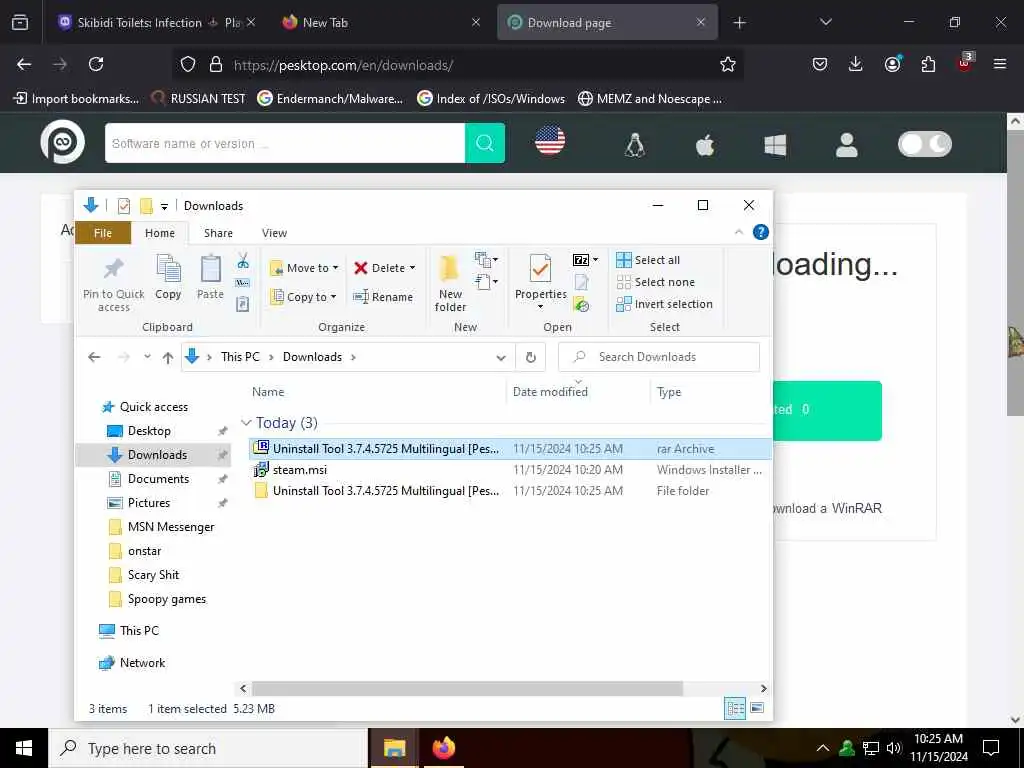Open the Easy access dropdown in ribbon
The width and height of the screenshot is (1024, 768).
coord(487,282)
